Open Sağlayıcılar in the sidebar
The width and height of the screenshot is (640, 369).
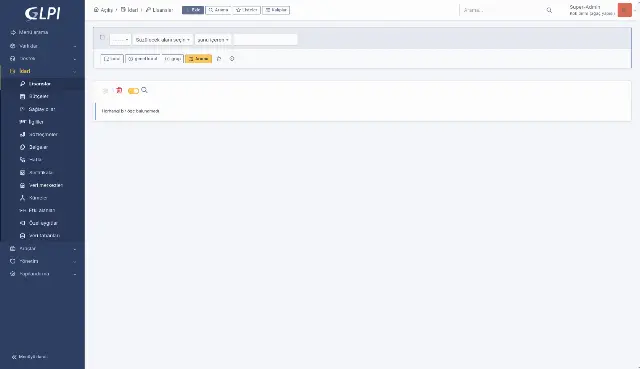(42, 109)
